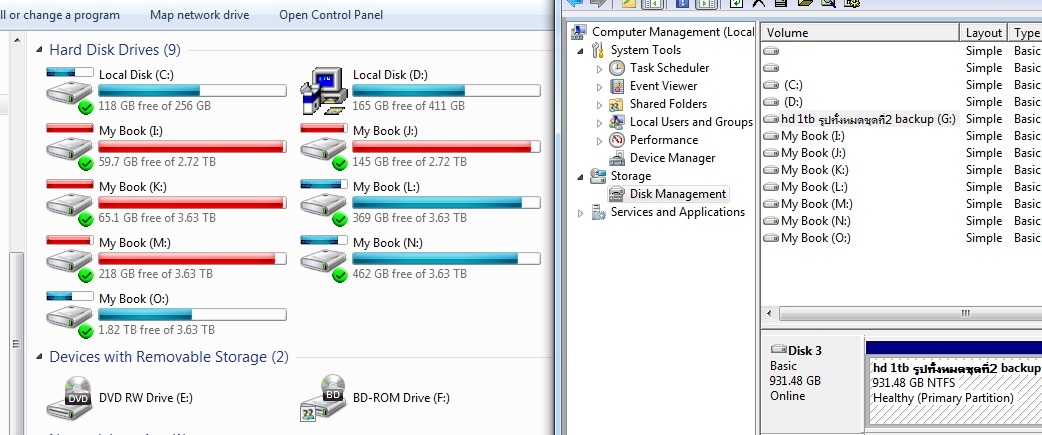Open the Local Disk (C:) drive icon

69,92
